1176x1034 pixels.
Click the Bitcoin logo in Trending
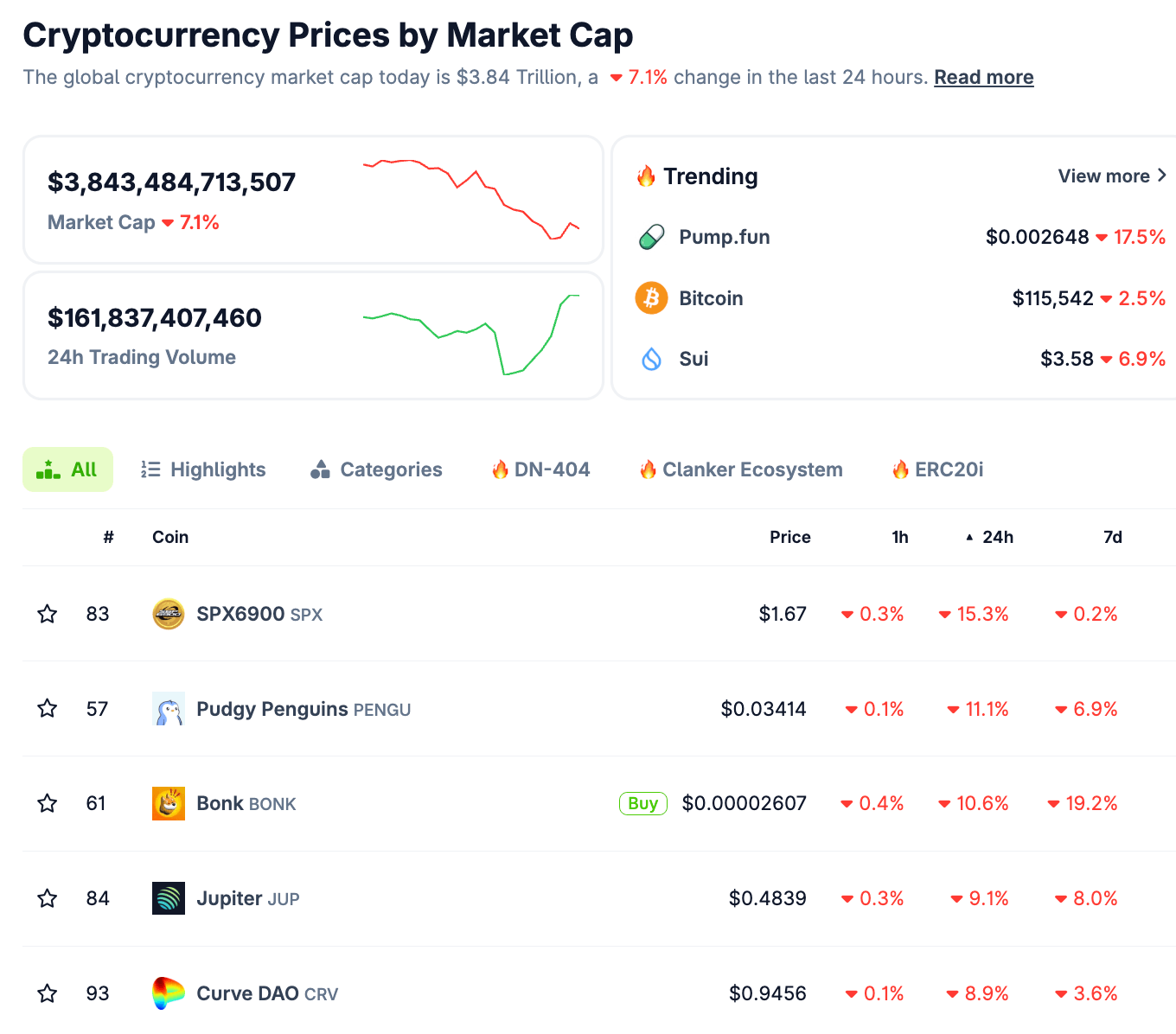(x=651, y=297)
